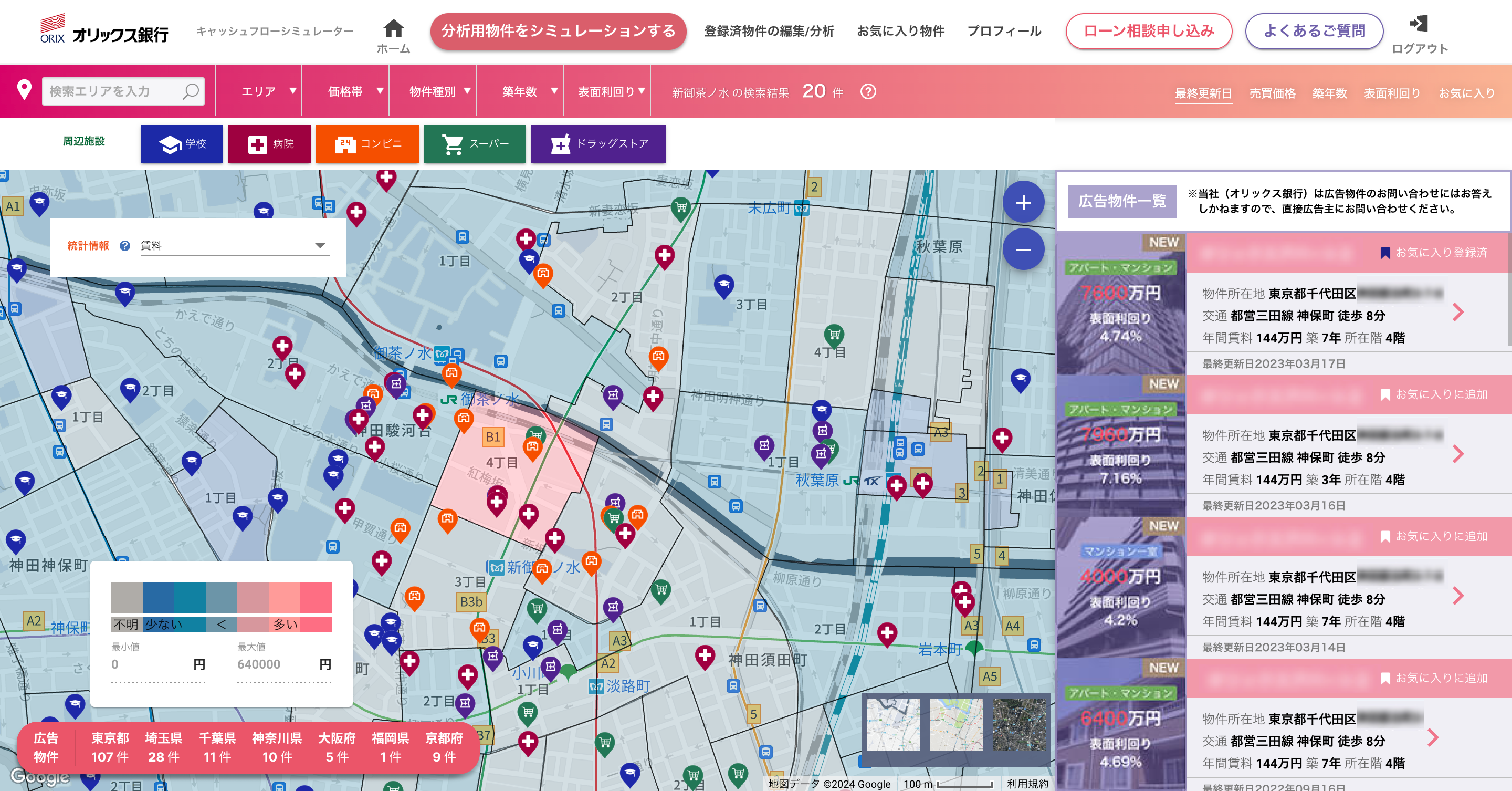Add 6400万円 listing to favorites
This screenshot has width=1512, height=791.
click(x=1434, y=678)
